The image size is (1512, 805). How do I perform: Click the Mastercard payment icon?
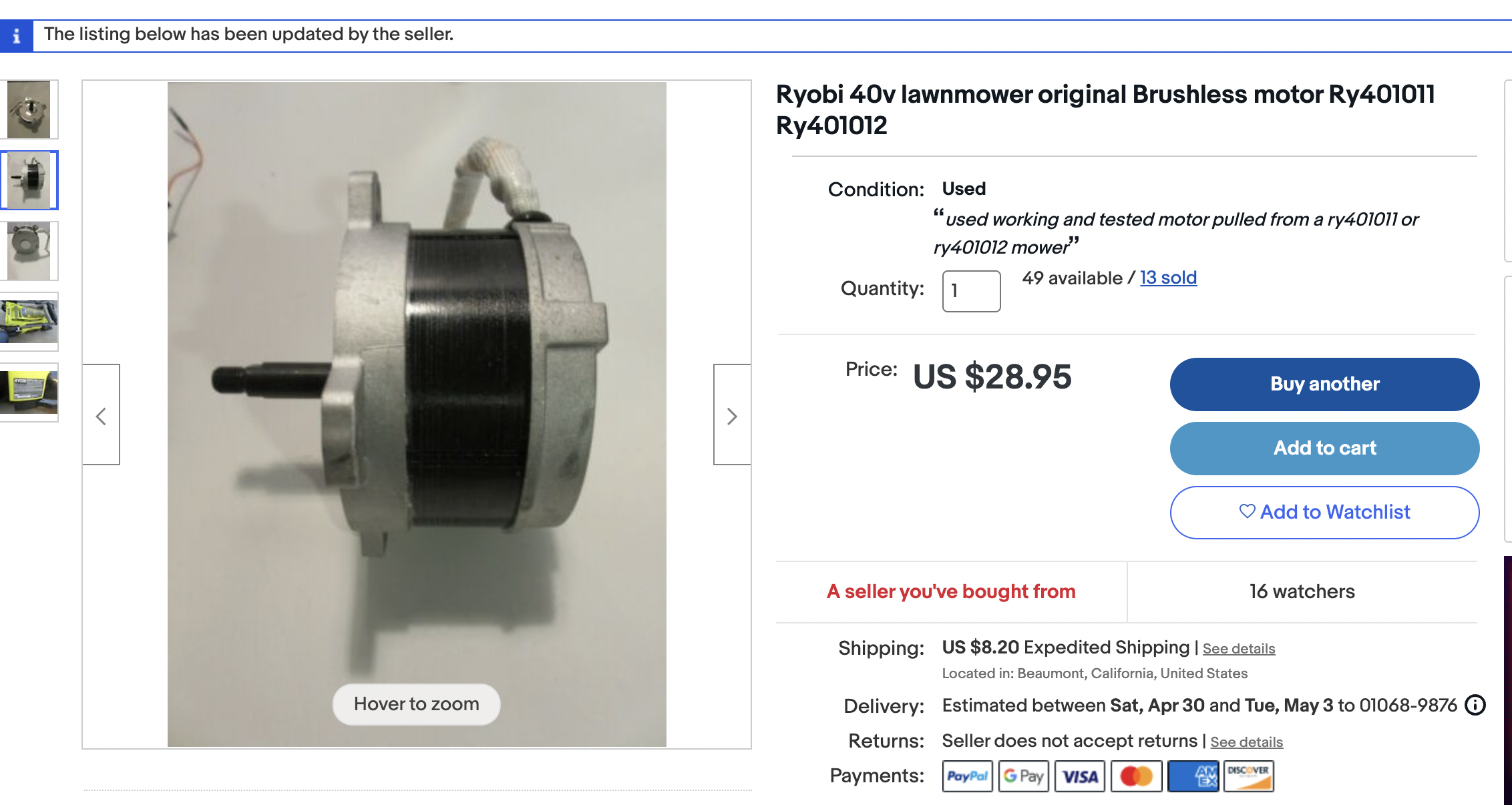click(x=1137, y=776)
